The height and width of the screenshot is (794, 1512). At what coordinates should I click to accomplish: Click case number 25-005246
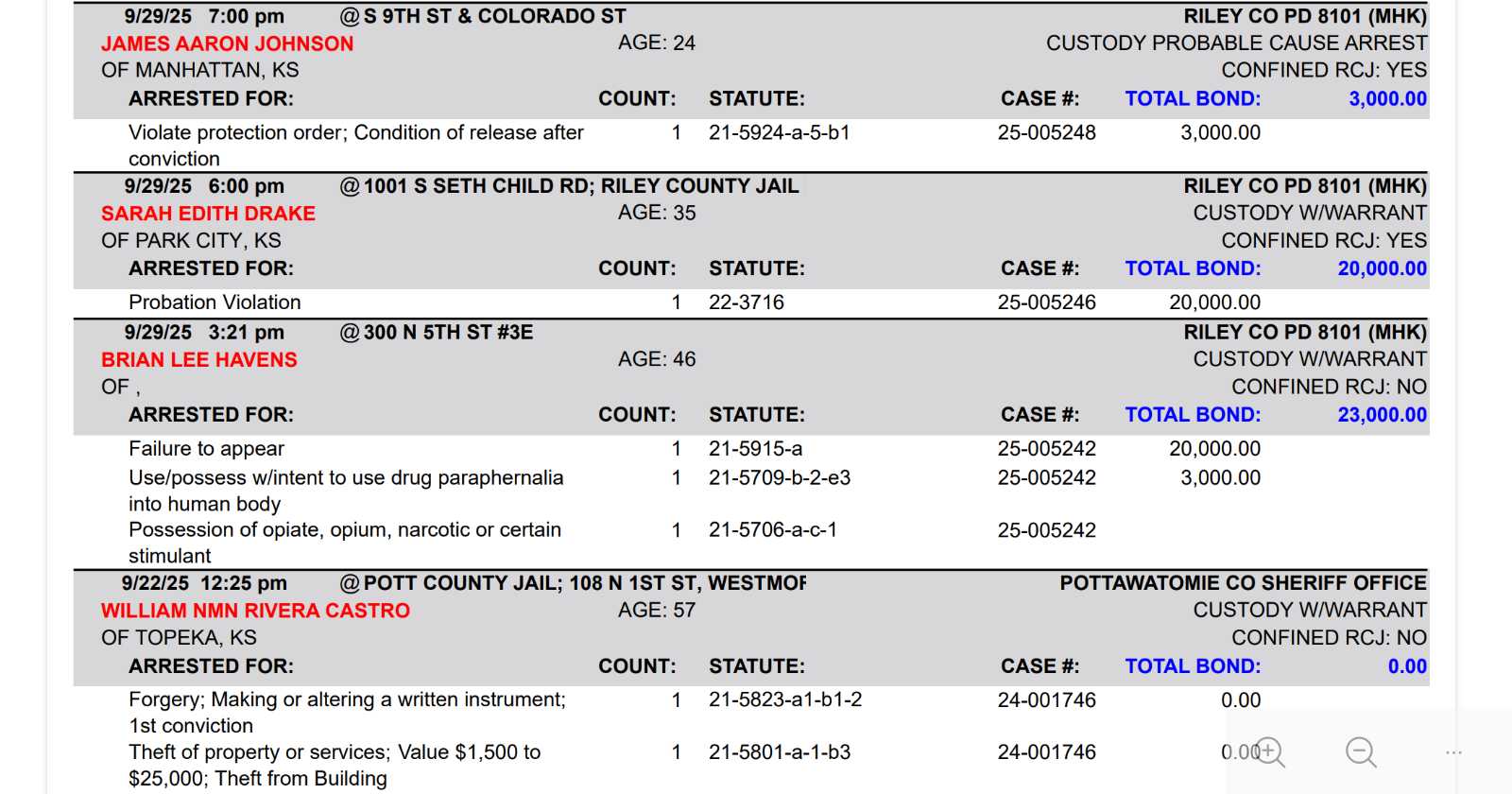pyautogui.click(x=1046, y=302)
